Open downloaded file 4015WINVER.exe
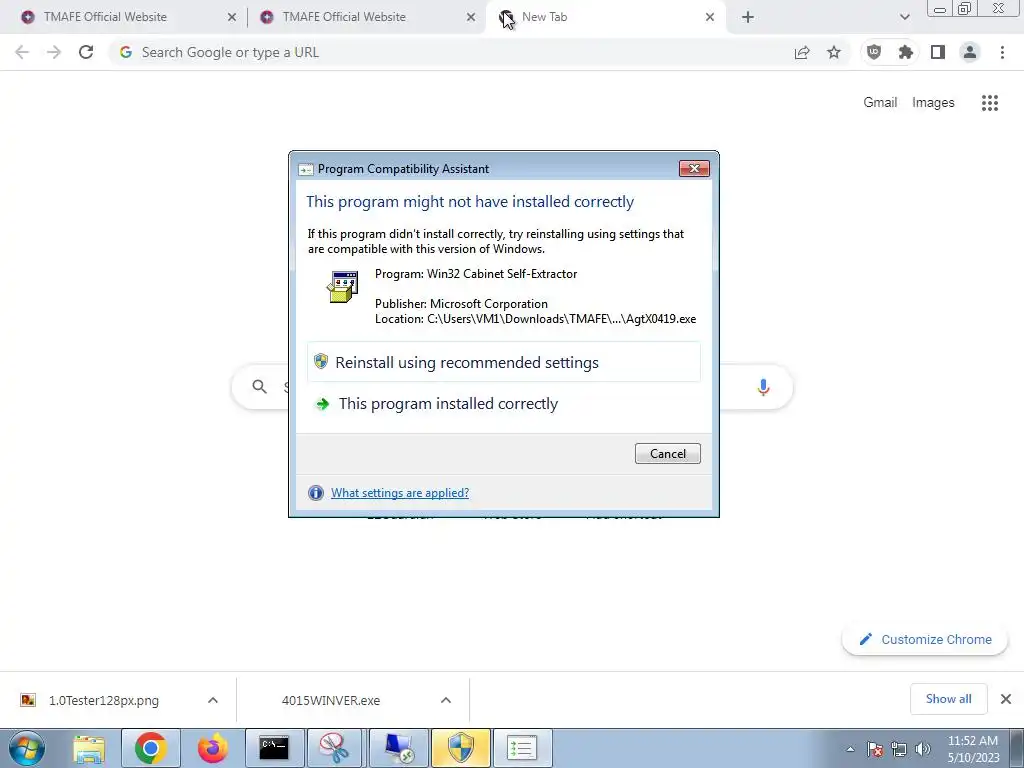The width and height of the screenshot is (1024, 768). pyautogui.click(x=330, y=700)
